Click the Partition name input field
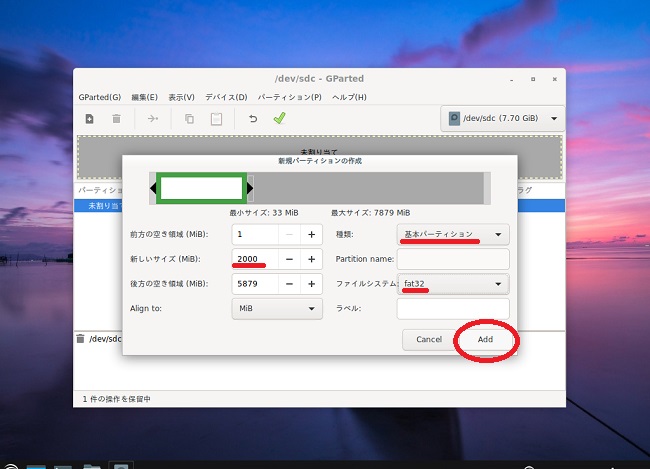This screenshot has width=650, height=469. click(x=453, y=259)
